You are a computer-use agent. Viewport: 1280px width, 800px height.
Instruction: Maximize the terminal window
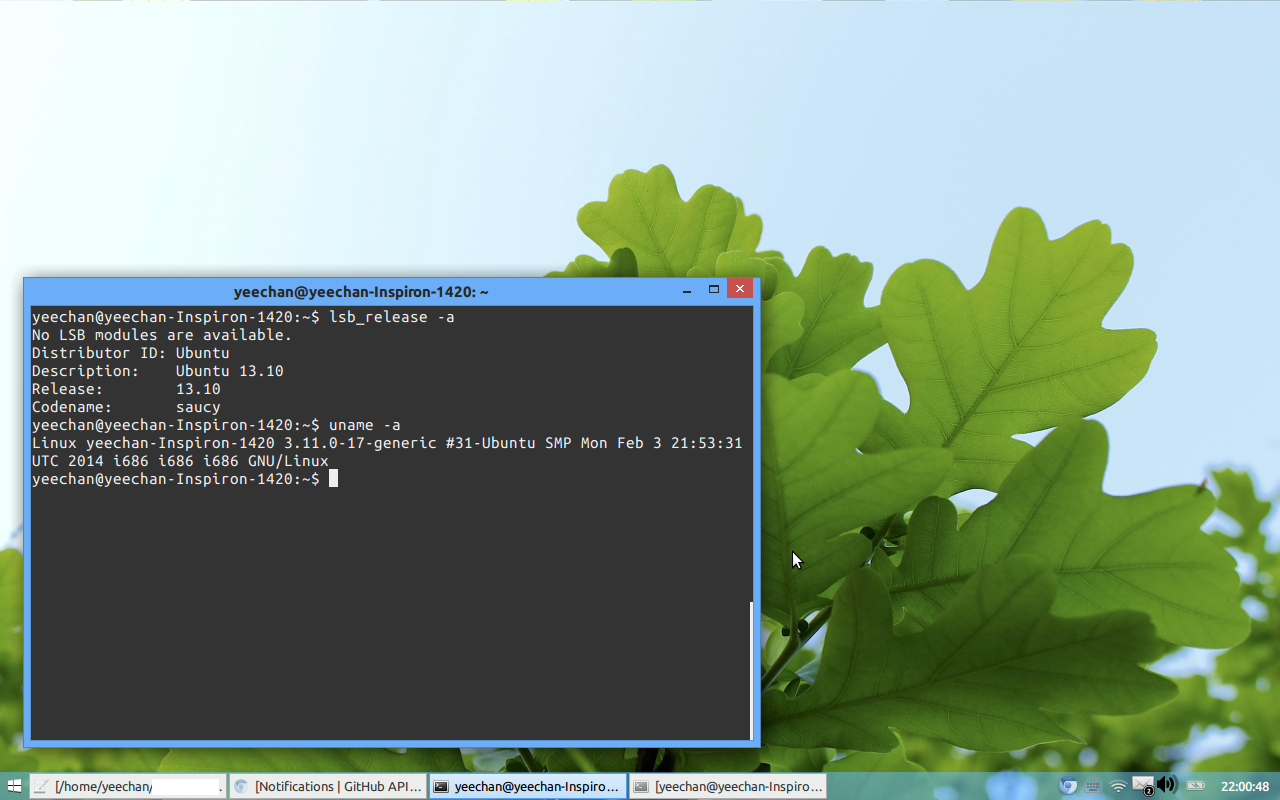(713, 290)
